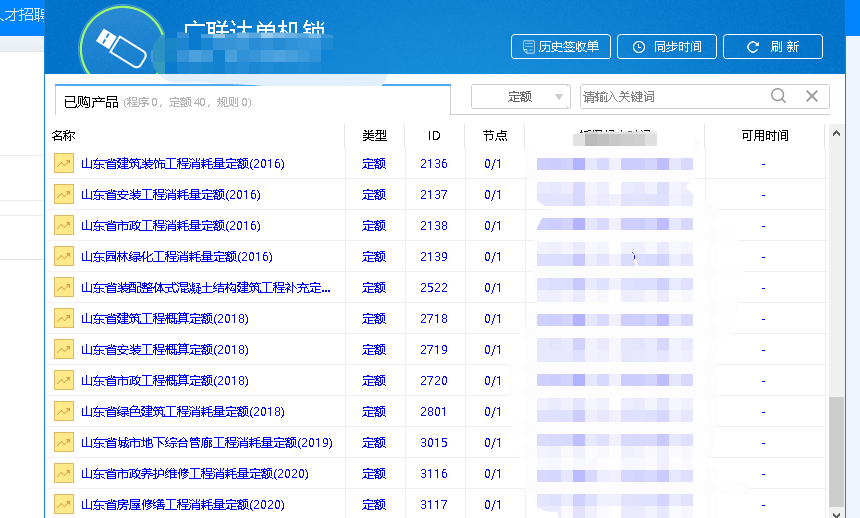Open 山东省市政工程消耗量定额(2016) link

[x=171, y=226]
